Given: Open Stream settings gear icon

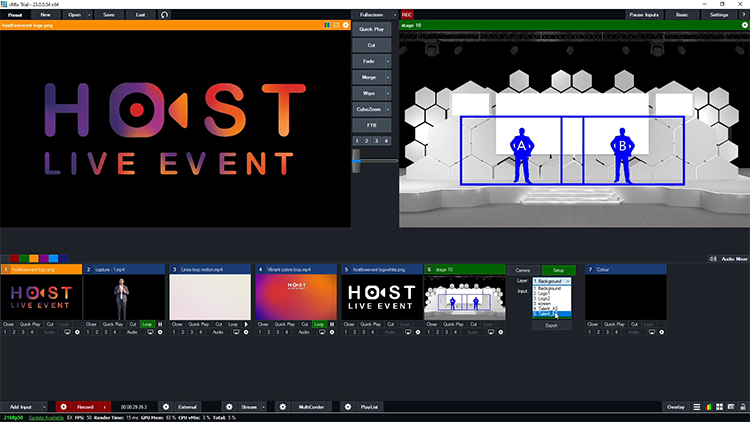Looking at the screenshot, I should pos(229,408).
